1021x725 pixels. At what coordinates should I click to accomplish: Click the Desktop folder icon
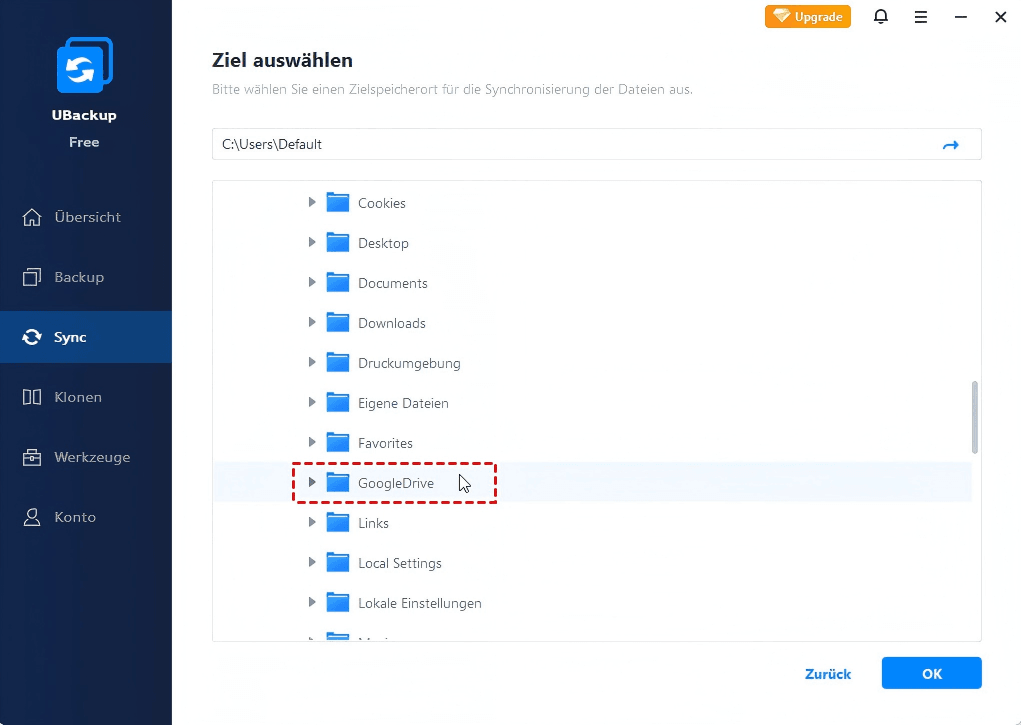coord(338,243)
